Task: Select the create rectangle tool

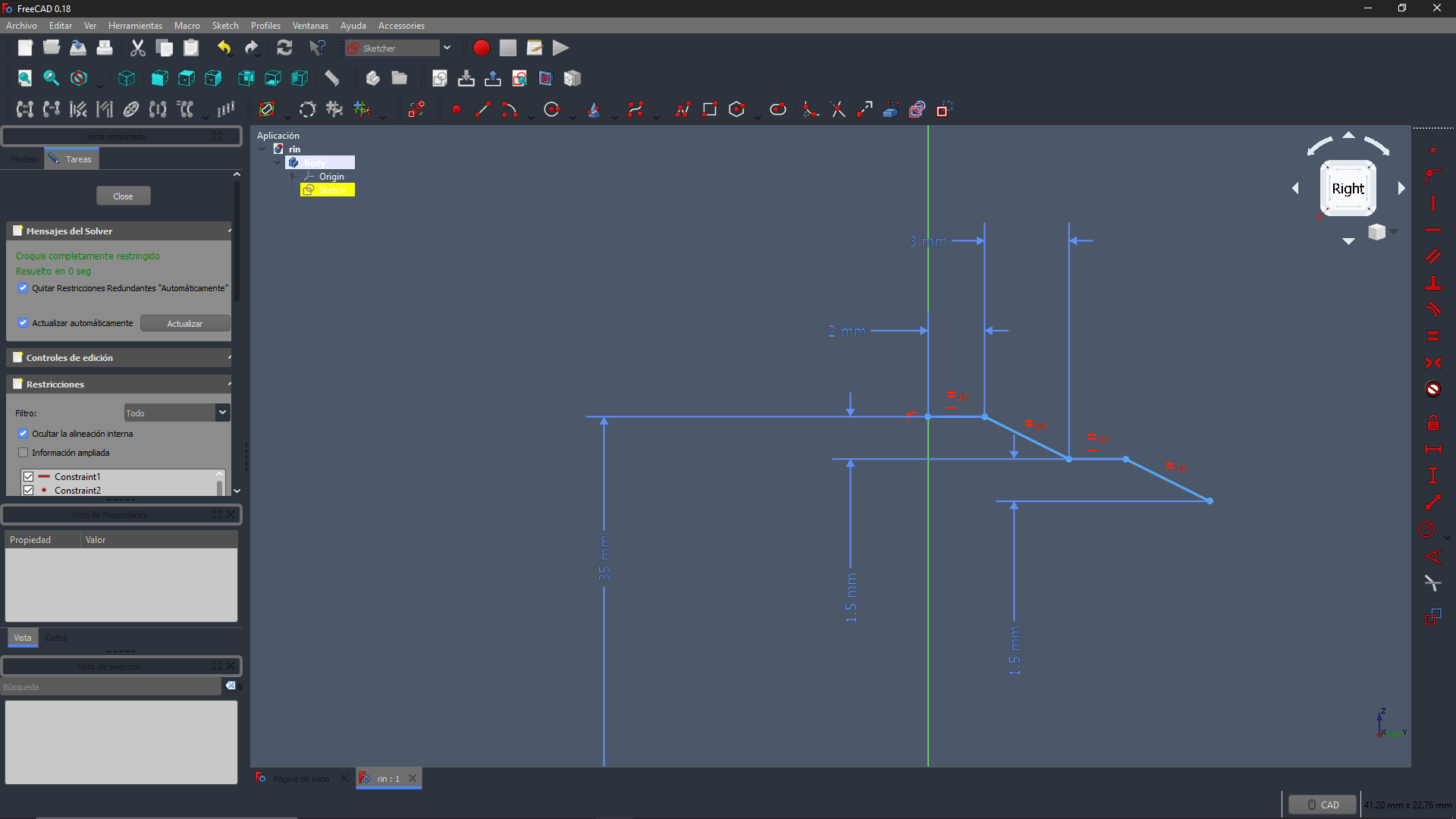Action: click(x=709, y=110)
